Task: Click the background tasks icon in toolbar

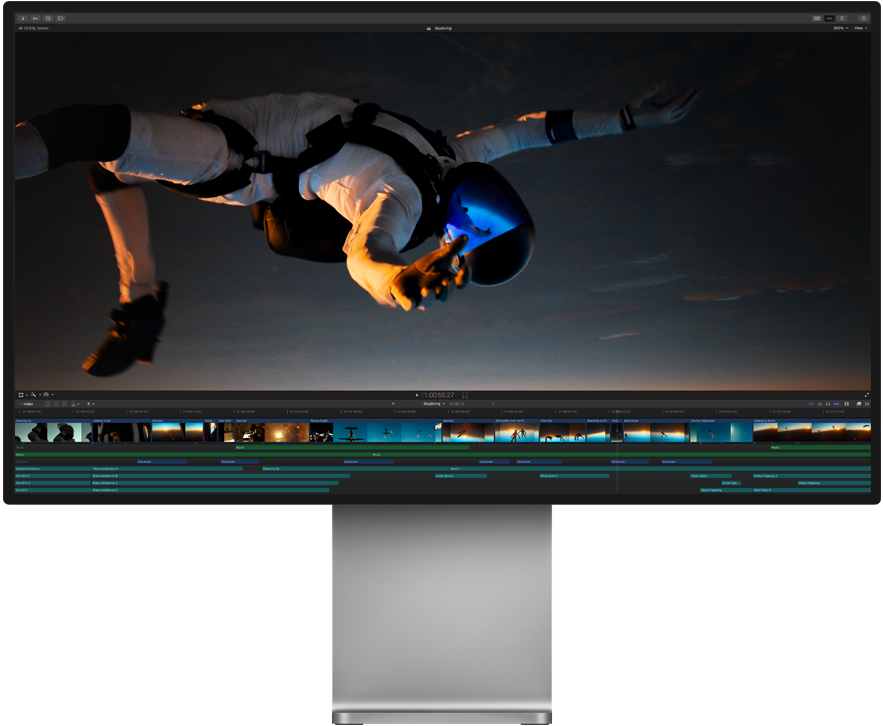Action: click(48, 18)
